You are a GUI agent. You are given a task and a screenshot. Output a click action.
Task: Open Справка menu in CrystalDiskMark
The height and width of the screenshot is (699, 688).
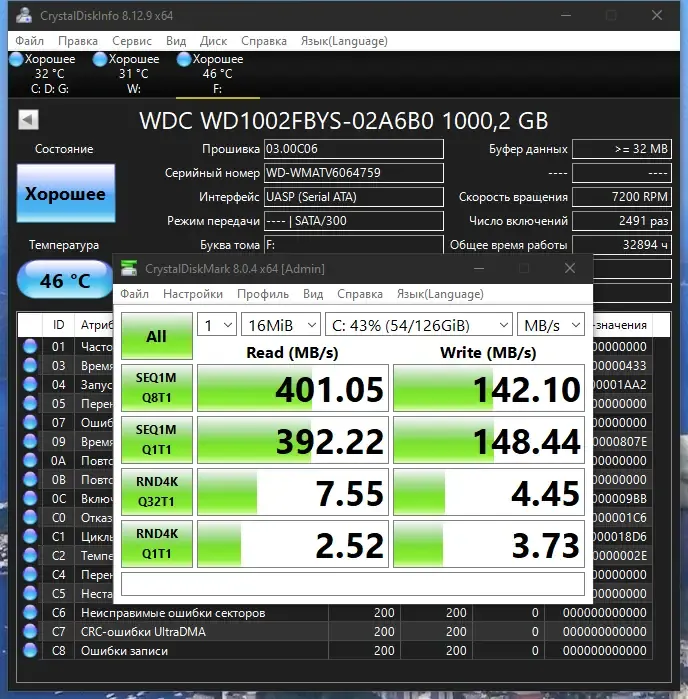(x=359, y=294)
